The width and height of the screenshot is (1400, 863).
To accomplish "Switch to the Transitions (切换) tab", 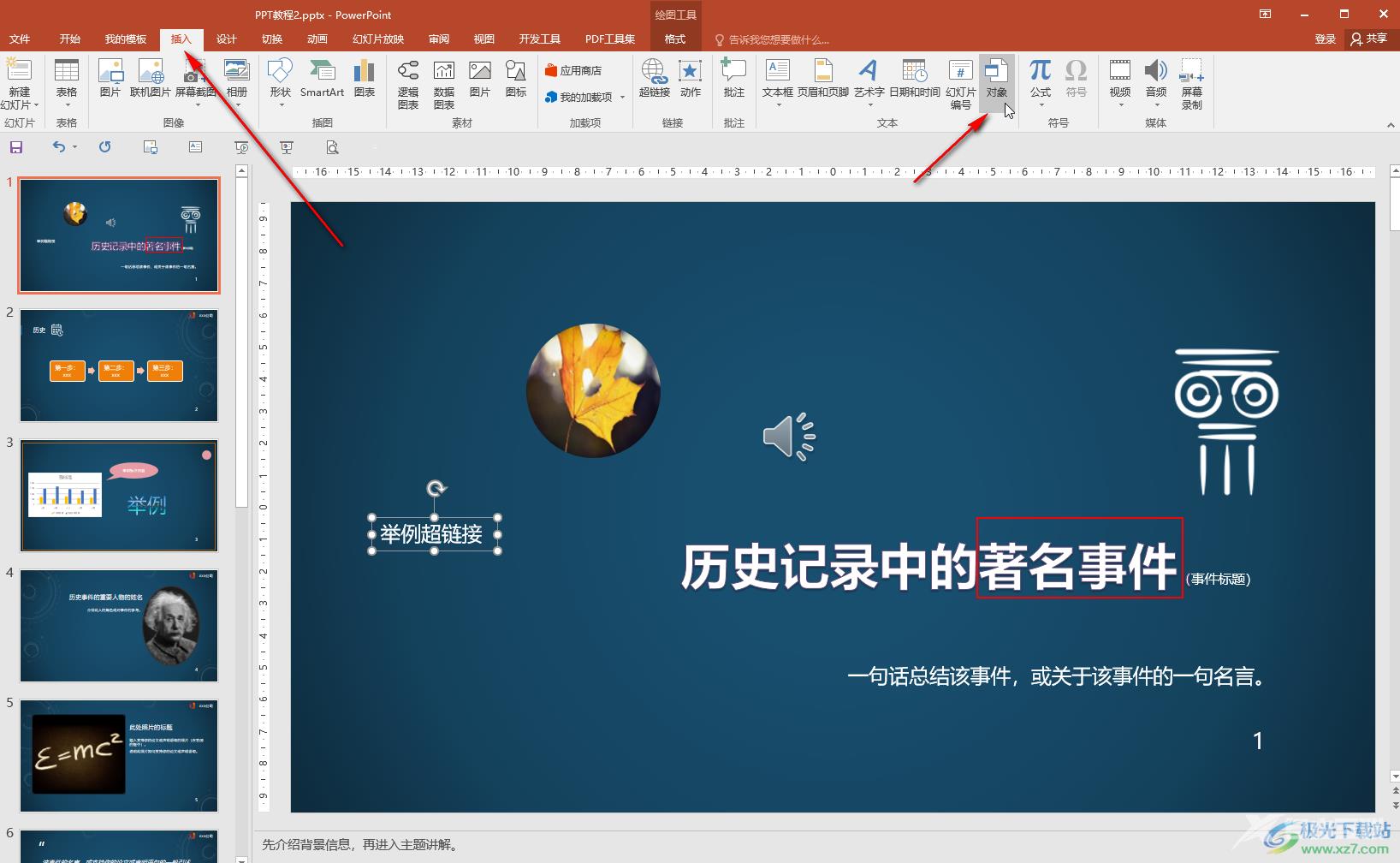I will click(271, 39).
